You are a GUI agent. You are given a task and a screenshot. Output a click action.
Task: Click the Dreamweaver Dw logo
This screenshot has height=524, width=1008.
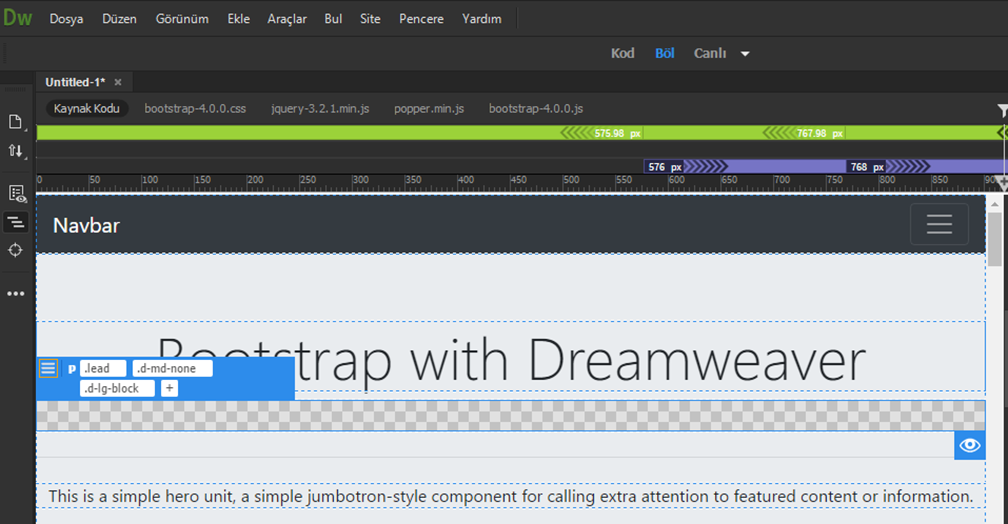(17, 17)
